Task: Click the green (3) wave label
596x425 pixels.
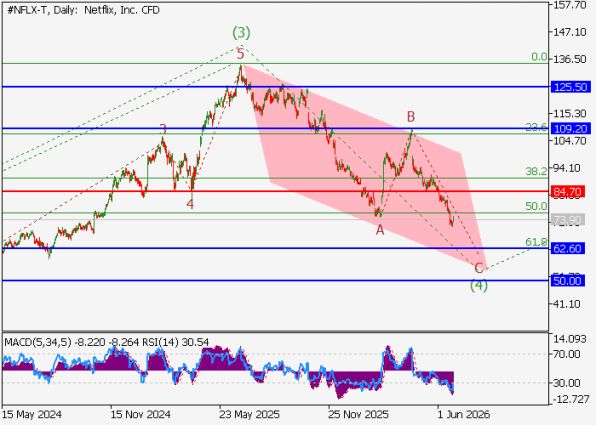Action: point(241,33)
